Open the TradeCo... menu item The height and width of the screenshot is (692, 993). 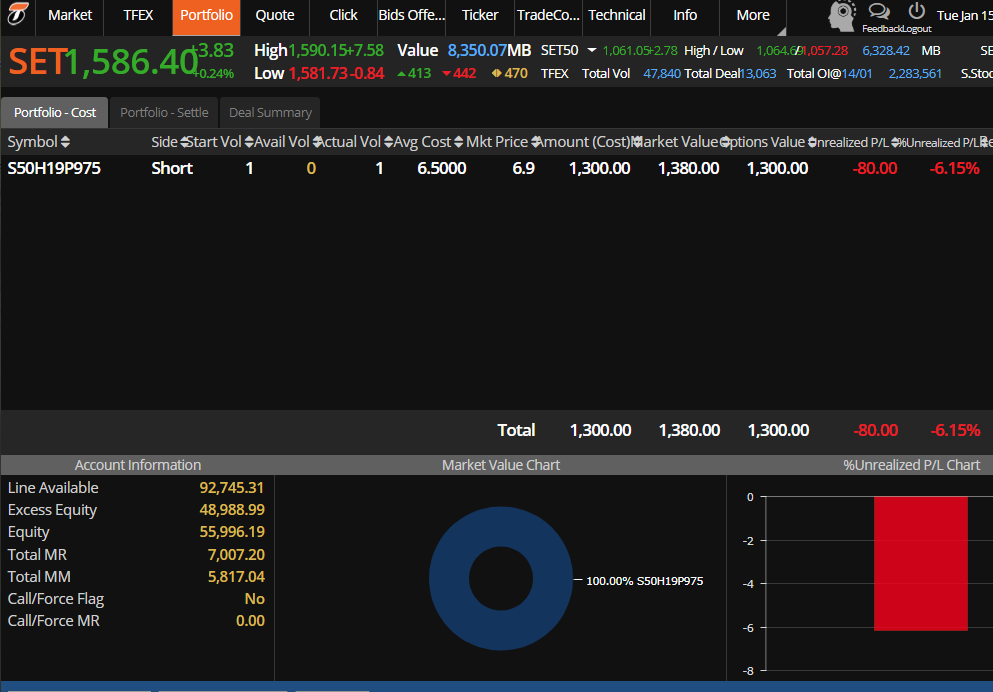pyautogui.click(x=548, y=15)
